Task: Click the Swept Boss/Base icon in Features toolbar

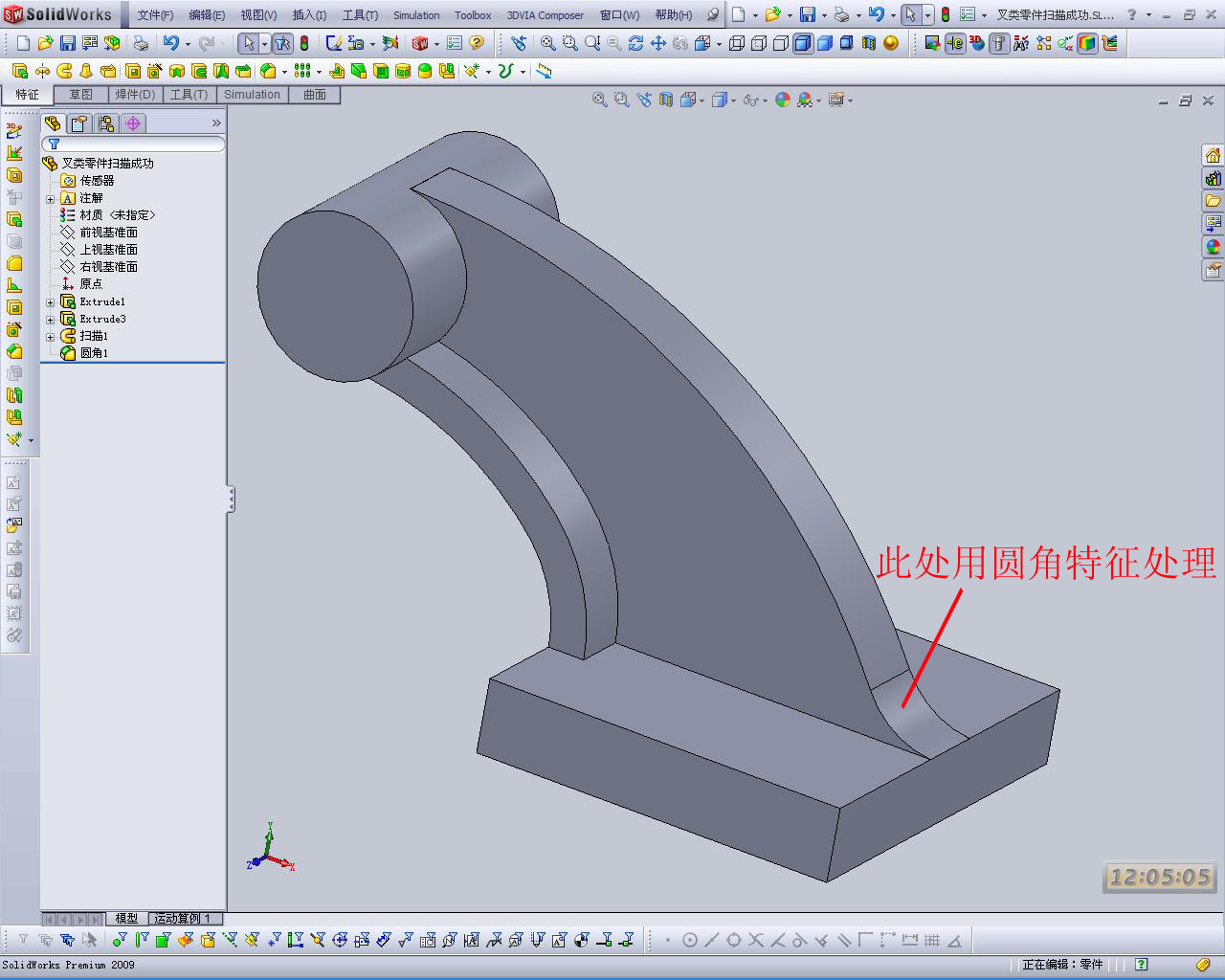Action: click(x=64, y=71)
